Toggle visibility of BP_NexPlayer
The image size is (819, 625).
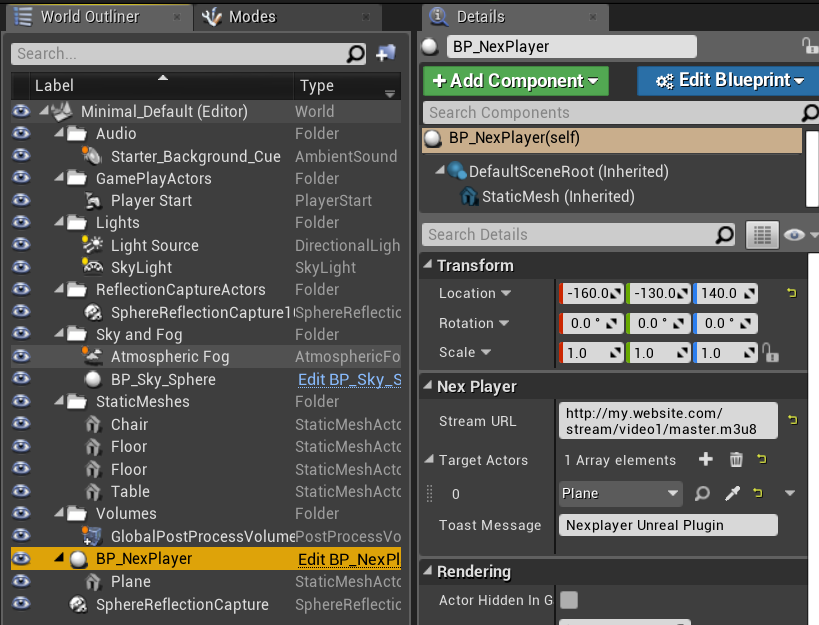click(21, 558)
